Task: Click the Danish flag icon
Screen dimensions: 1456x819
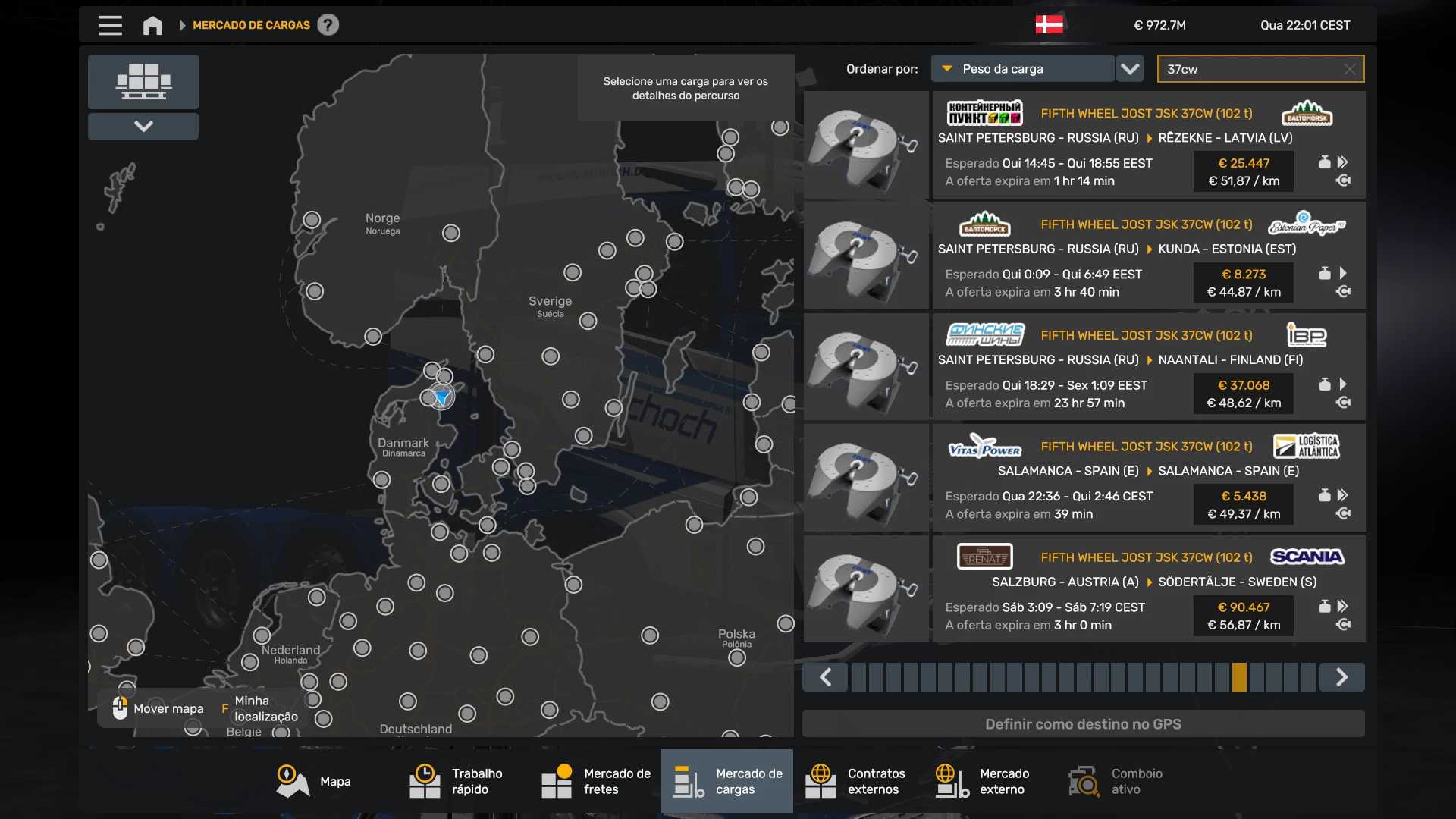Action: click(1049, 24)
